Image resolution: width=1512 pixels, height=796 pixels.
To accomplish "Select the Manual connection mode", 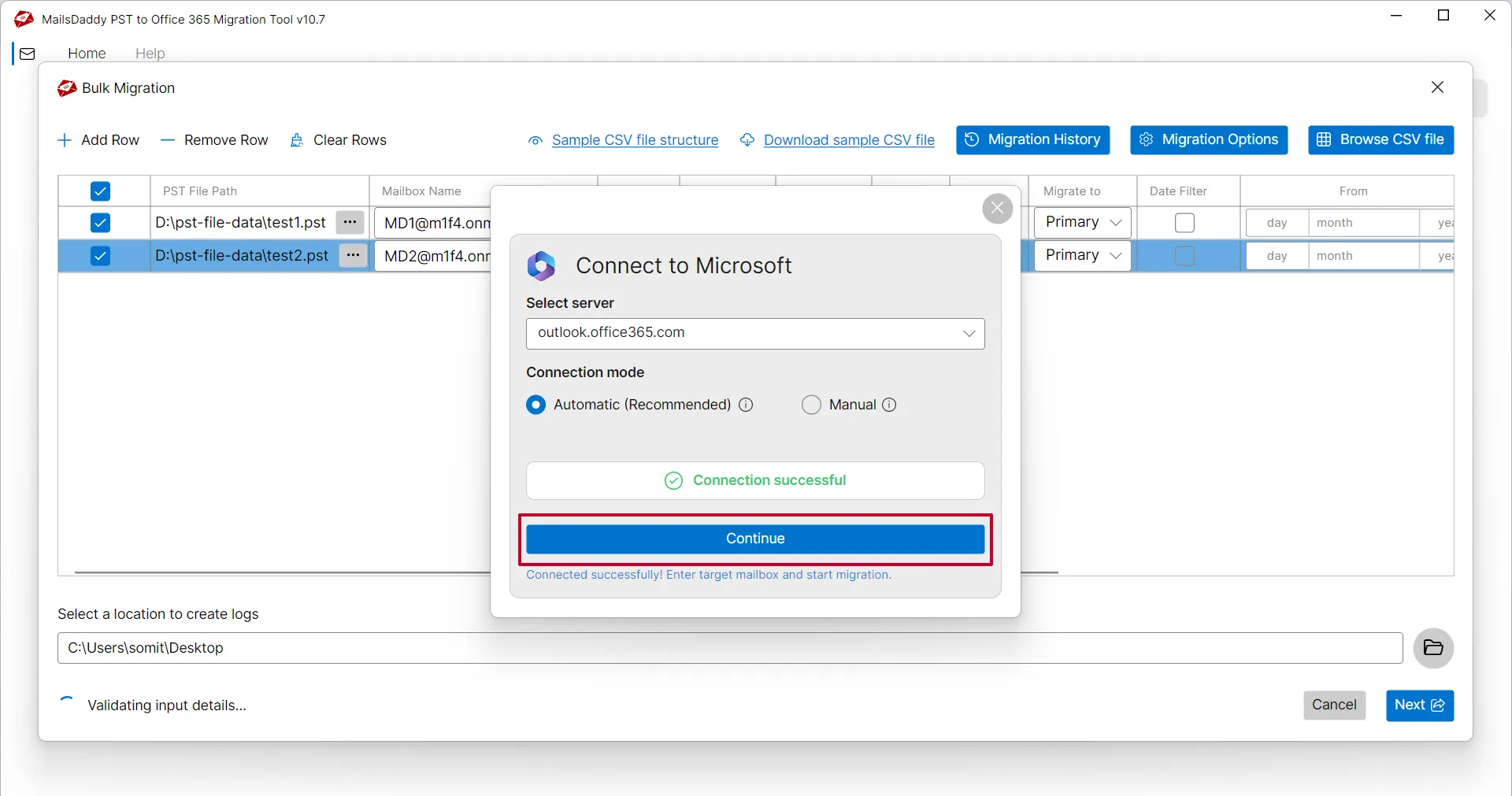I will tap(811, 405).
